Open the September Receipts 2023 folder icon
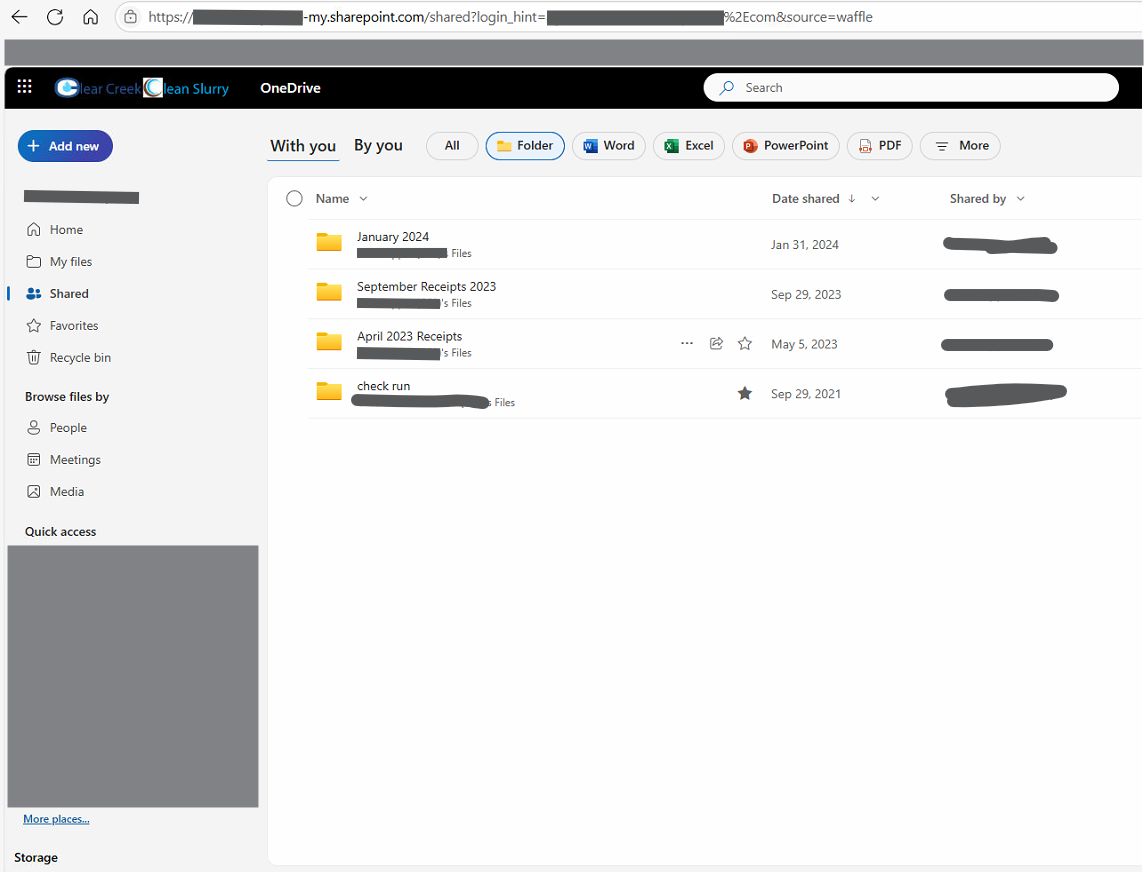This screenshot has height=872, width=1145. pos(329,291)
